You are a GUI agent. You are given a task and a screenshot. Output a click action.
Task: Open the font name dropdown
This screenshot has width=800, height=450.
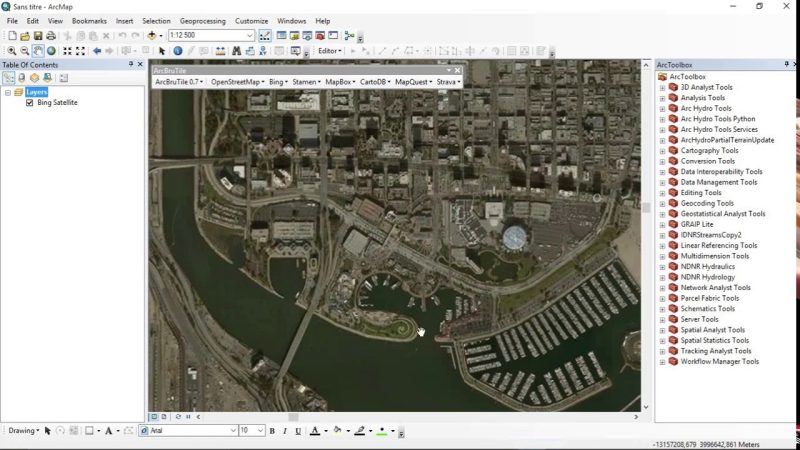pyautogui.click(x=234, y=431)
